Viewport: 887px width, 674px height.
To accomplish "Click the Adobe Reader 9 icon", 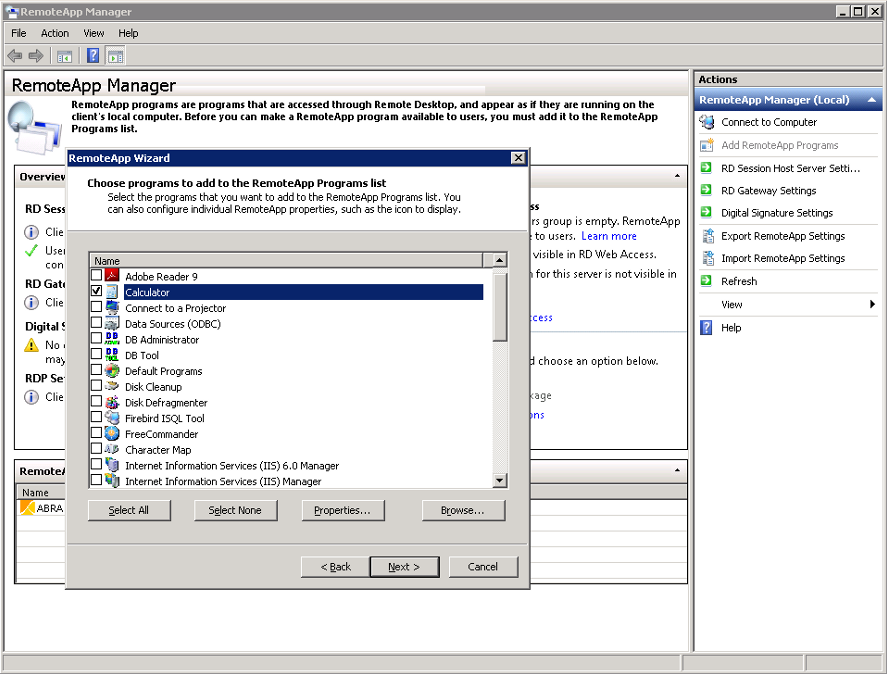I will coord(113,276).
